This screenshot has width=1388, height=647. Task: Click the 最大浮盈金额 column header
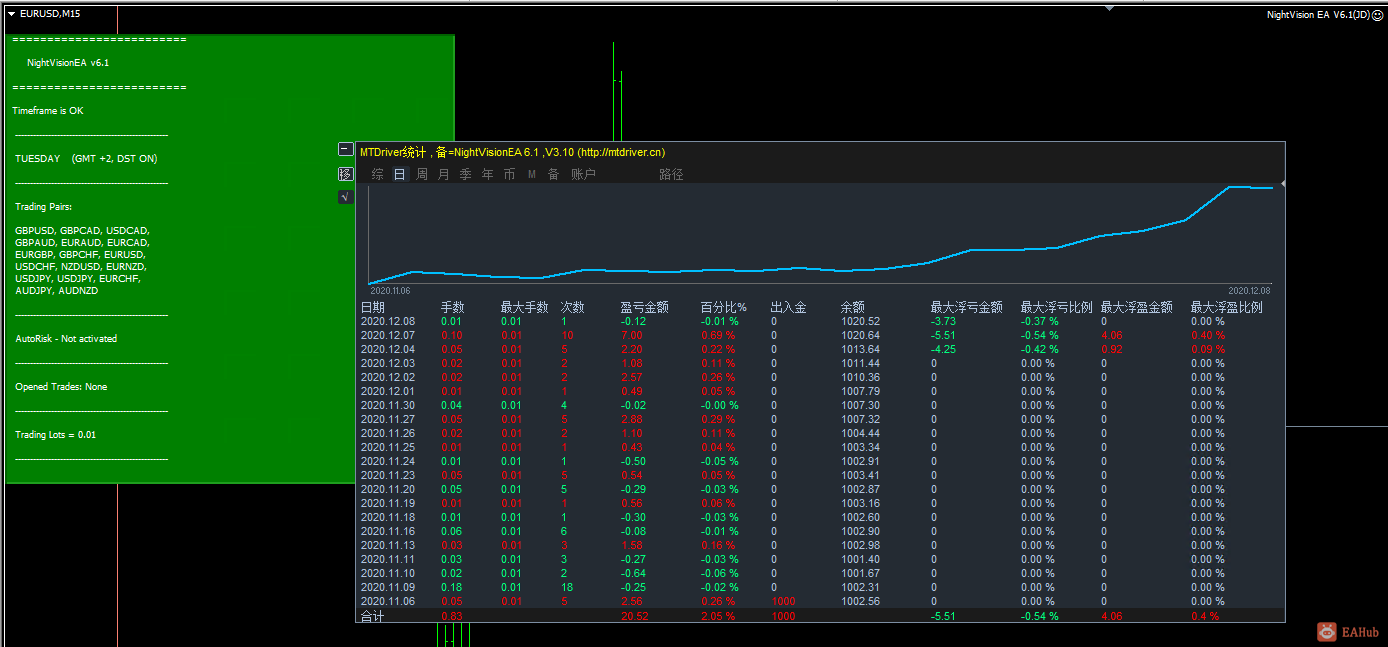[x=1136, y=308]
